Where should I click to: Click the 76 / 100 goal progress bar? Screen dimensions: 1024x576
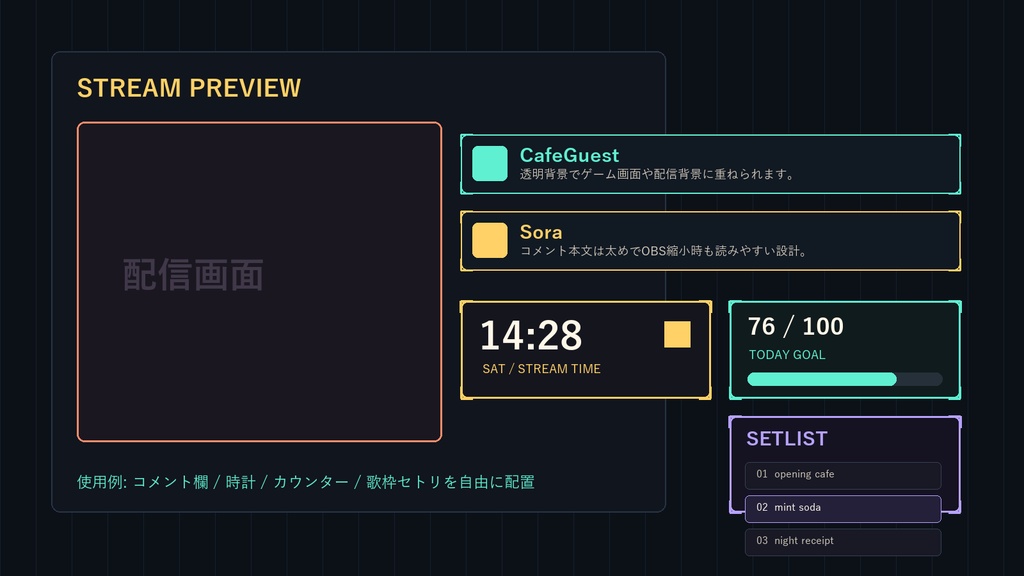click(x=845, y=379)
